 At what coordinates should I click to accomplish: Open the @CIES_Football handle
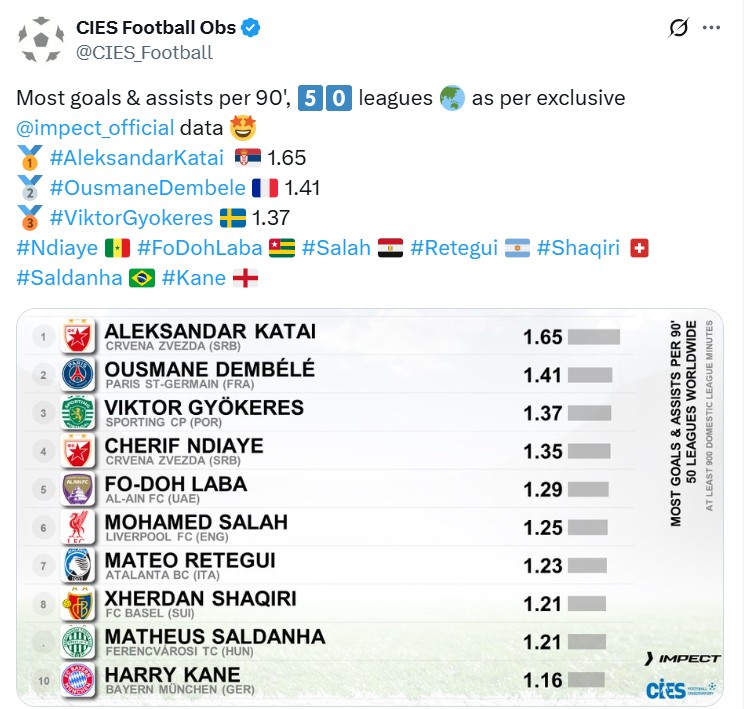pos(144,53)
